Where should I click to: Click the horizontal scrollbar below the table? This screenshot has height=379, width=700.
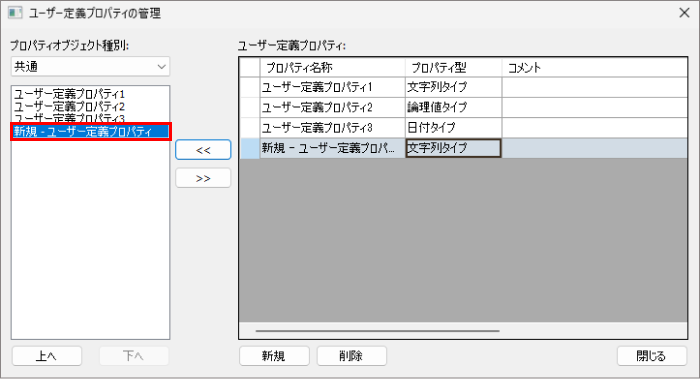point(378,331)
